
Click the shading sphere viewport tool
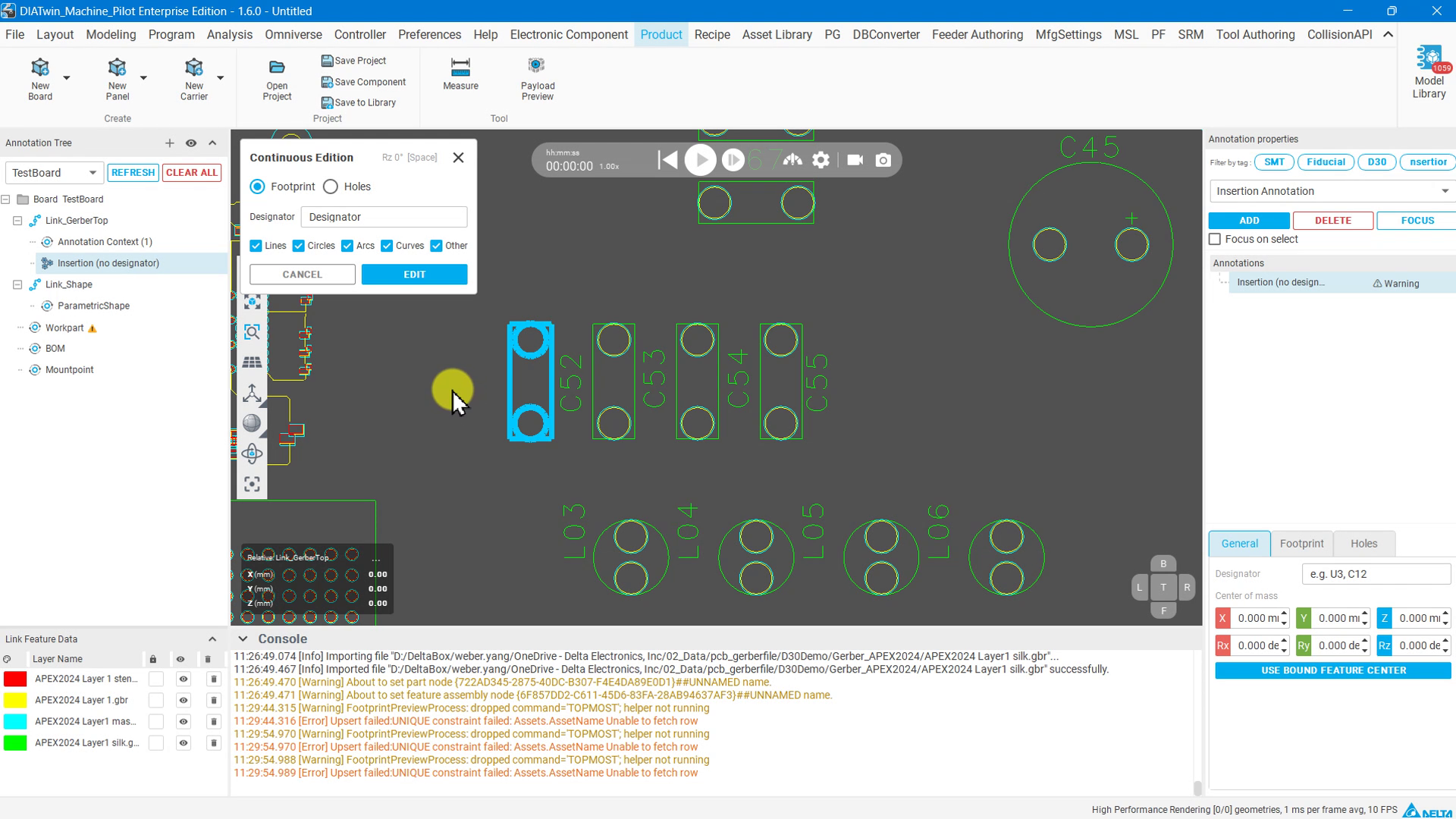(252, 423)
